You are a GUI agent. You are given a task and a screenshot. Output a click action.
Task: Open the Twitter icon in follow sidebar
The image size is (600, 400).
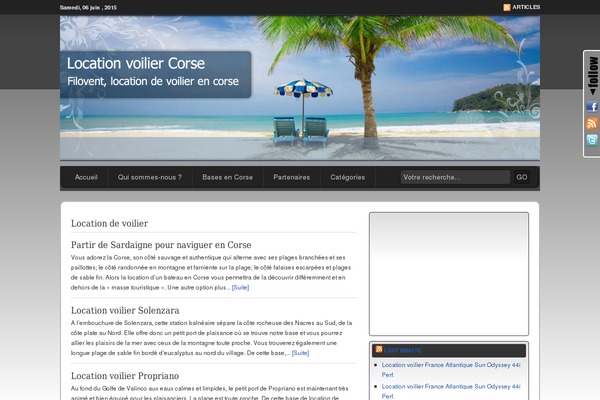click(x=592, y=140)
